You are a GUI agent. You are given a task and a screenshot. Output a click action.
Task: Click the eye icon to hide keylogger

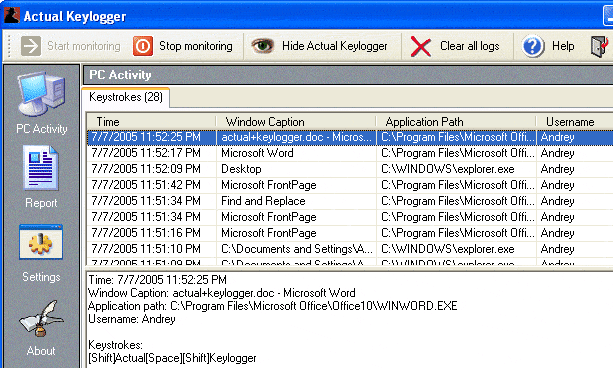click(262, 46)
